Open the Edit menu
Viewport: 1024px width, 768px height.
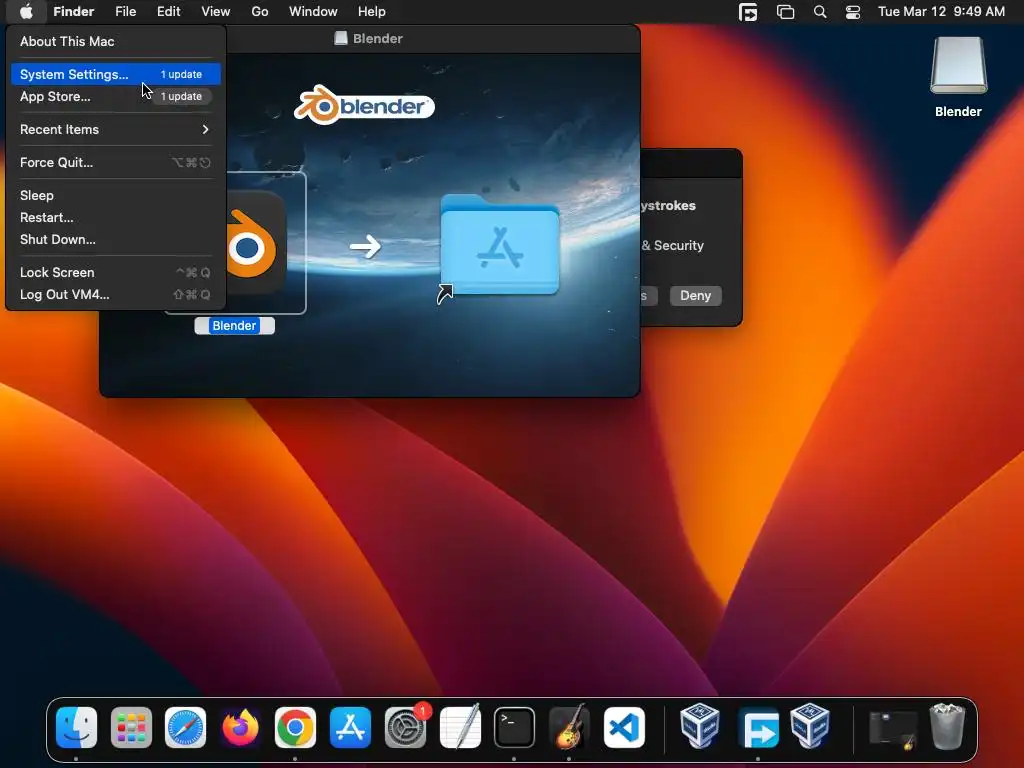(168, 12)
